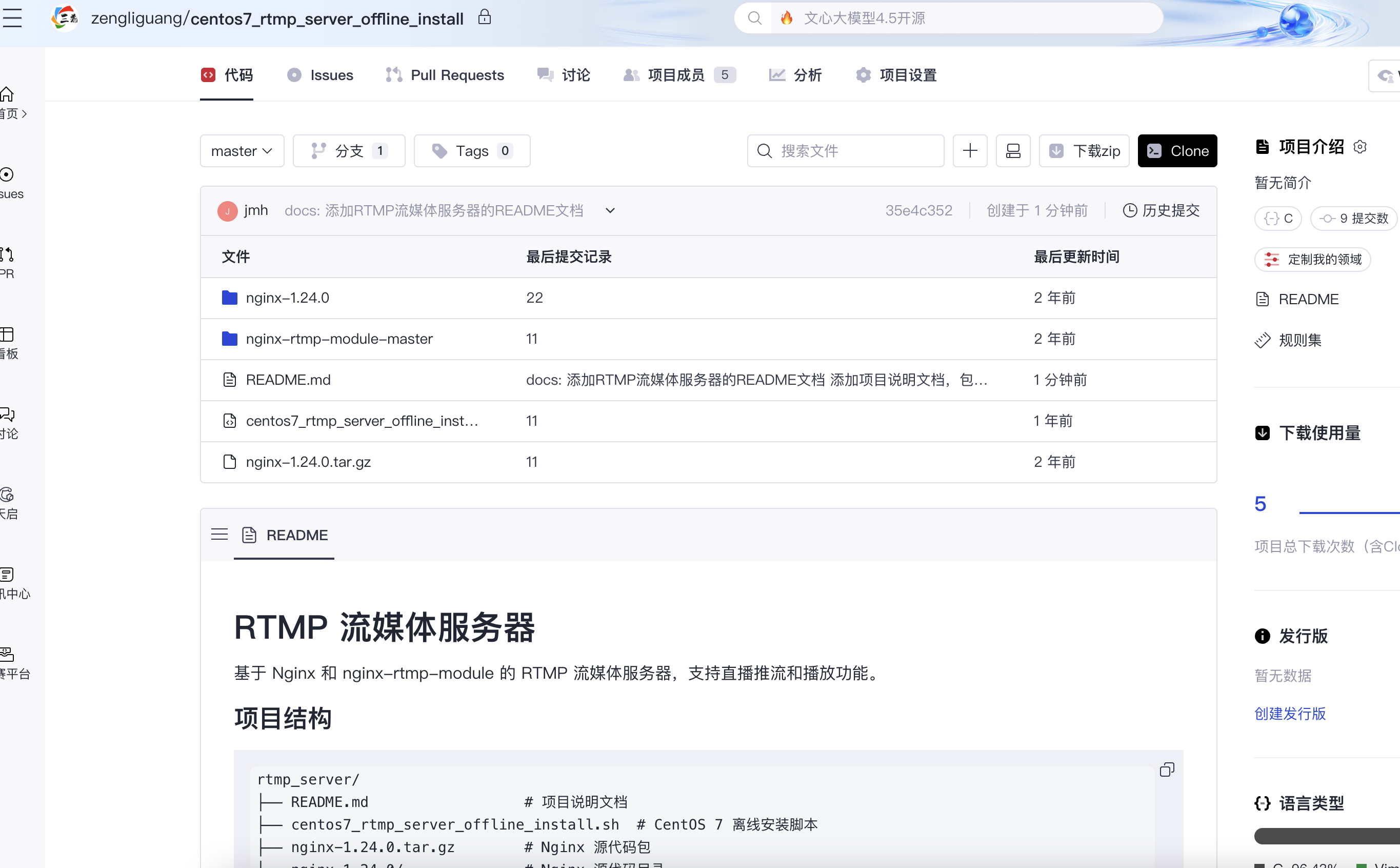Click the plus icon to add file
The image size is (1400, 868).
[x=970, y=150]
